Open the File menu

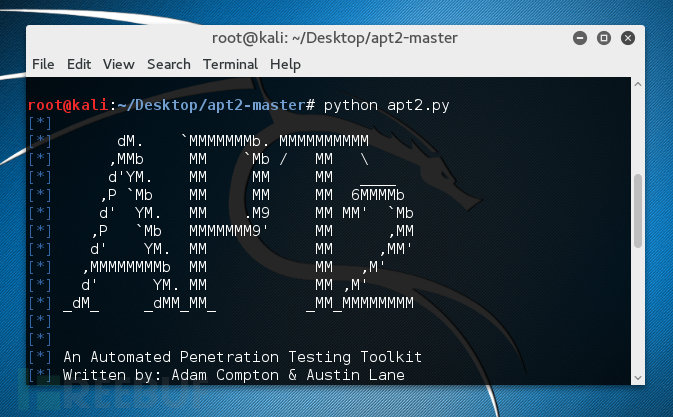[43, 64]
